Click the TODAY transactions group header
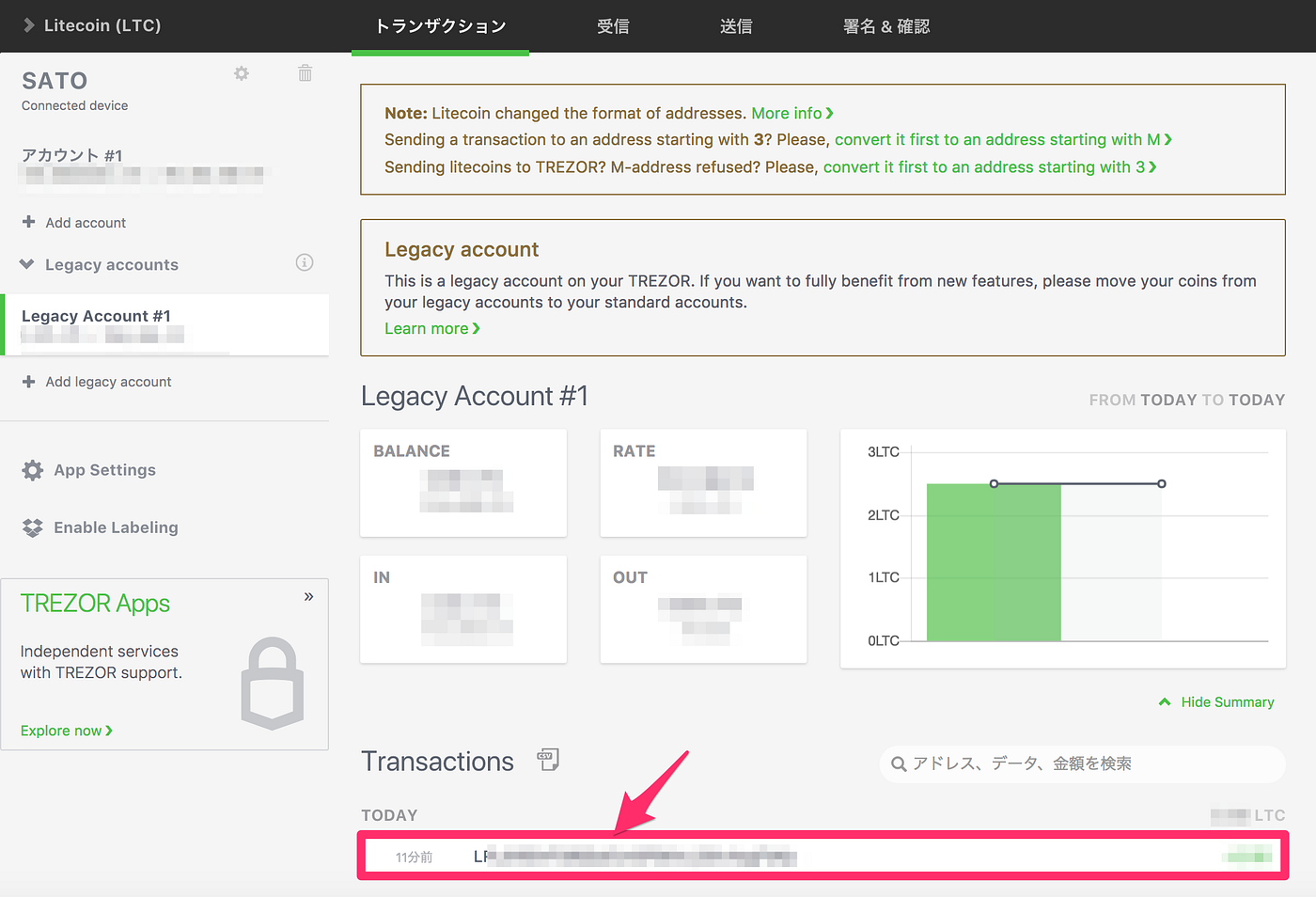Screen dimensions: 1316x897 tap(389, 815)
